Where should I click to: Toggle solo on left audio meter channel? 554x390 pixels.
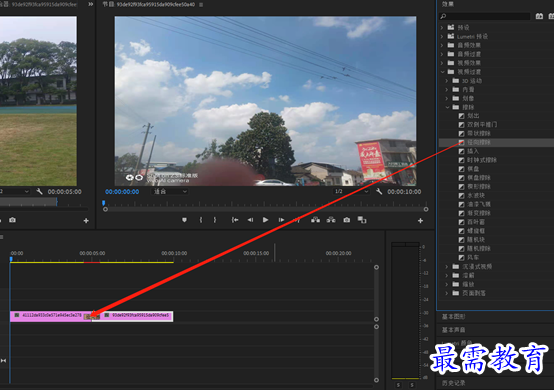coord(399,385)
